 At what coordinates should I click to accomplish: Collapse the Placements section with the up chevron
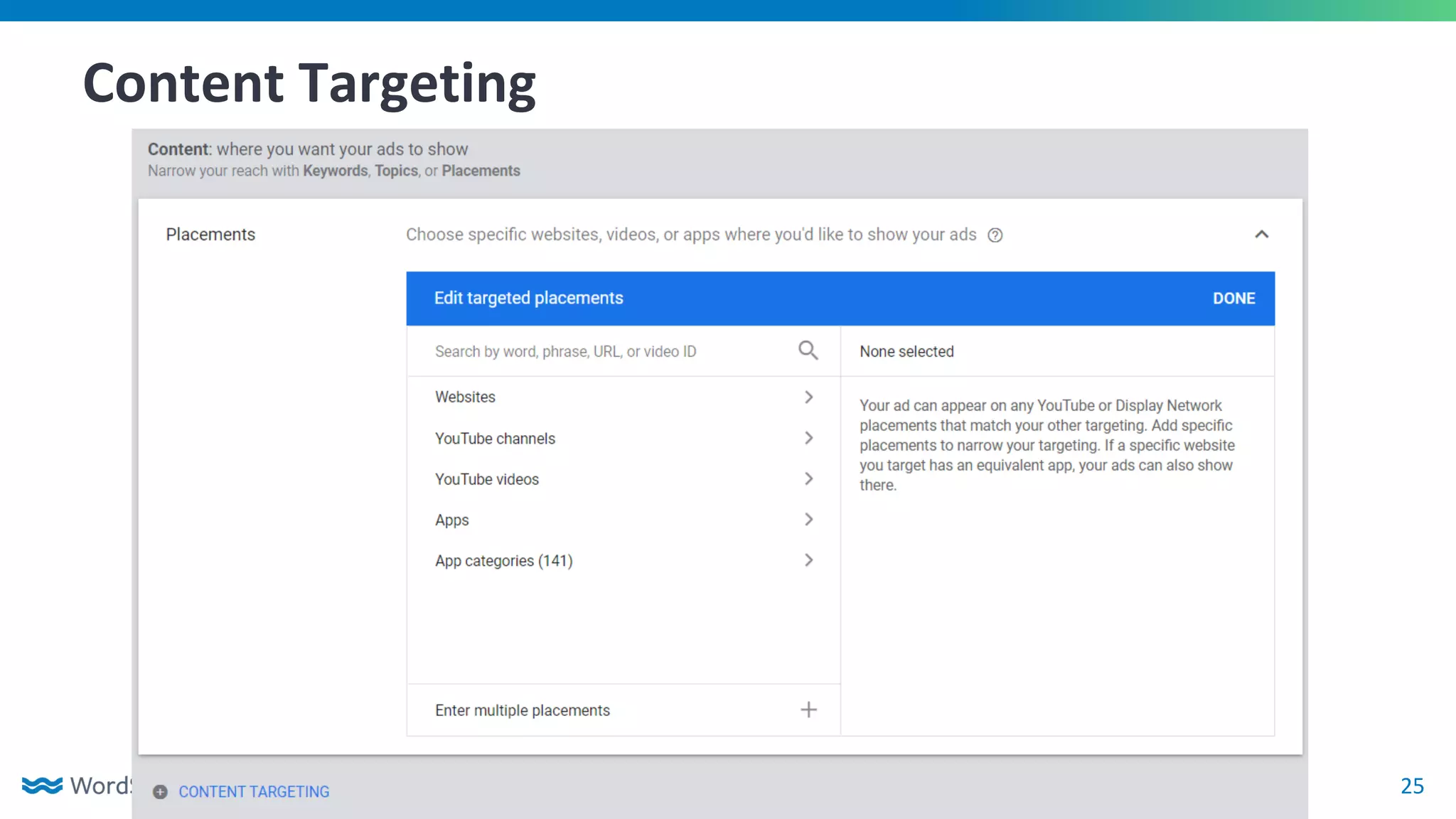coord(1262,235)
